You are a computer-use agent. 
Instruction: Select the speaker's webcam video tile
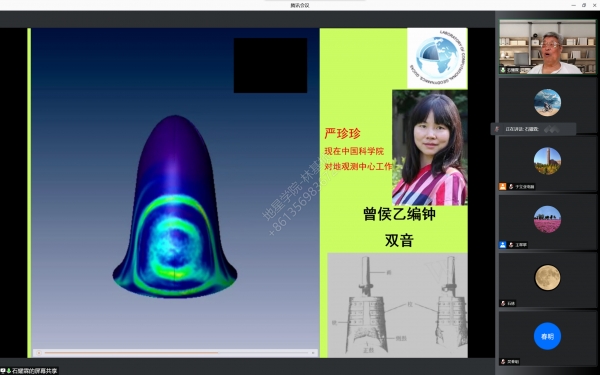click(x=547, y=47)
